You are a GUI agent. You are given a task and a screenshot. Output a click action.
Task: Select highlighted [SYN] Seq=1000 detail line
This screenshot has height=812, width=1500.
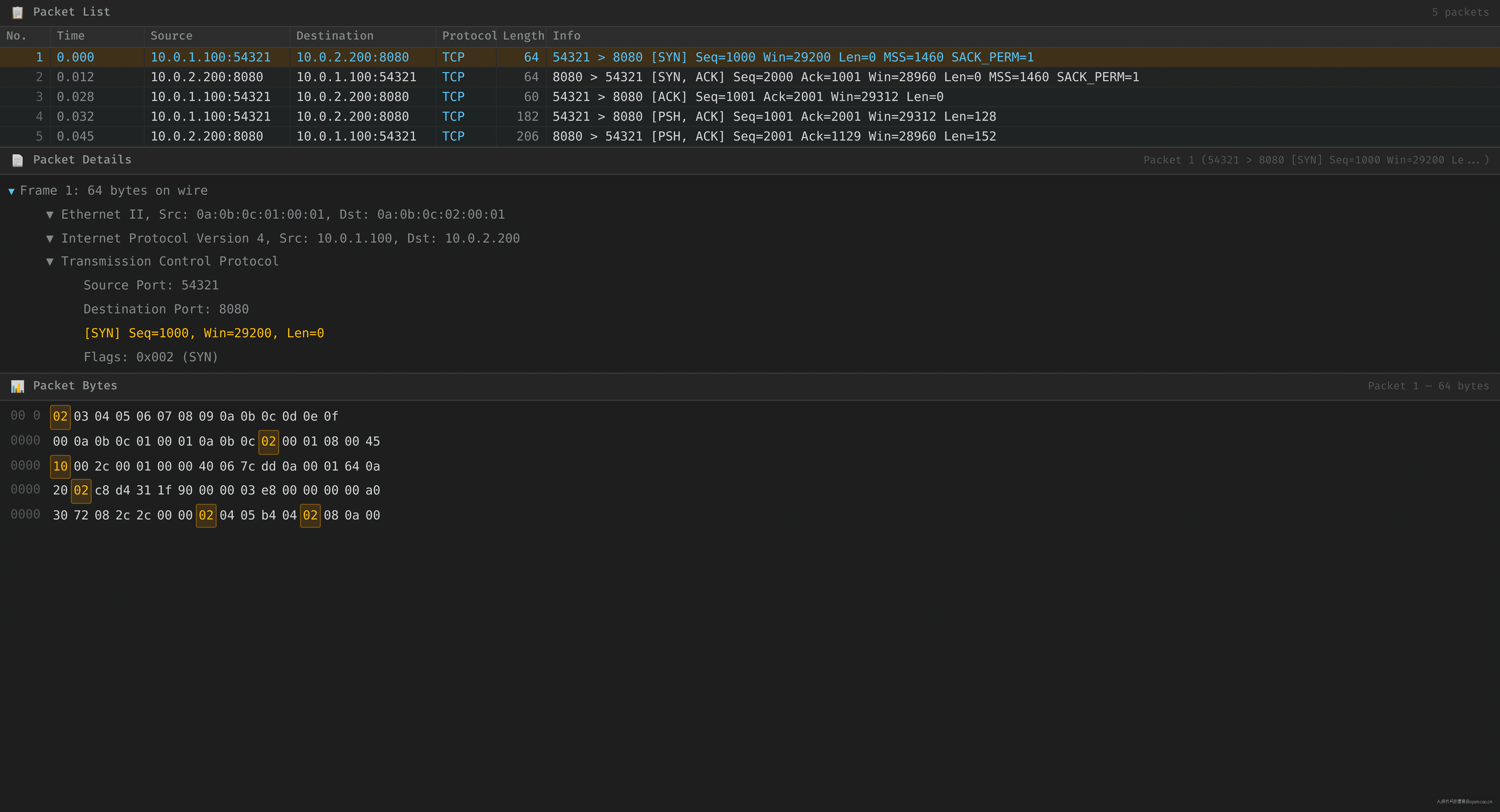[204, 333]
